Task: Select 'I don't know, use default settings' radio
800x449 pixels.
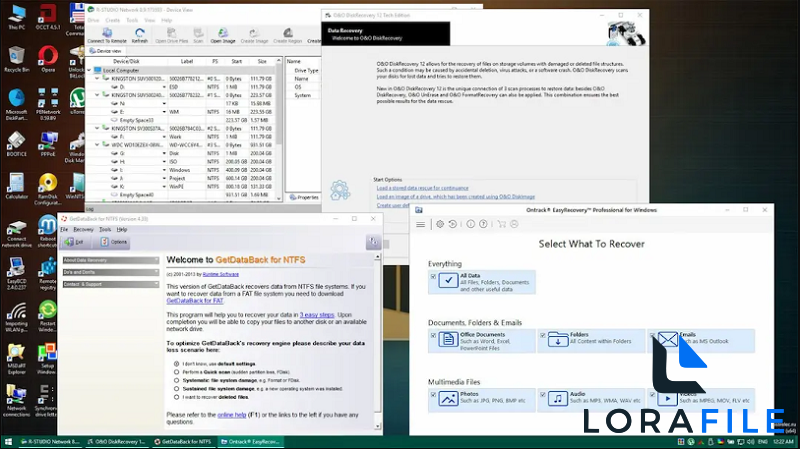Action: pyautogui.click(x=177, y=364)
